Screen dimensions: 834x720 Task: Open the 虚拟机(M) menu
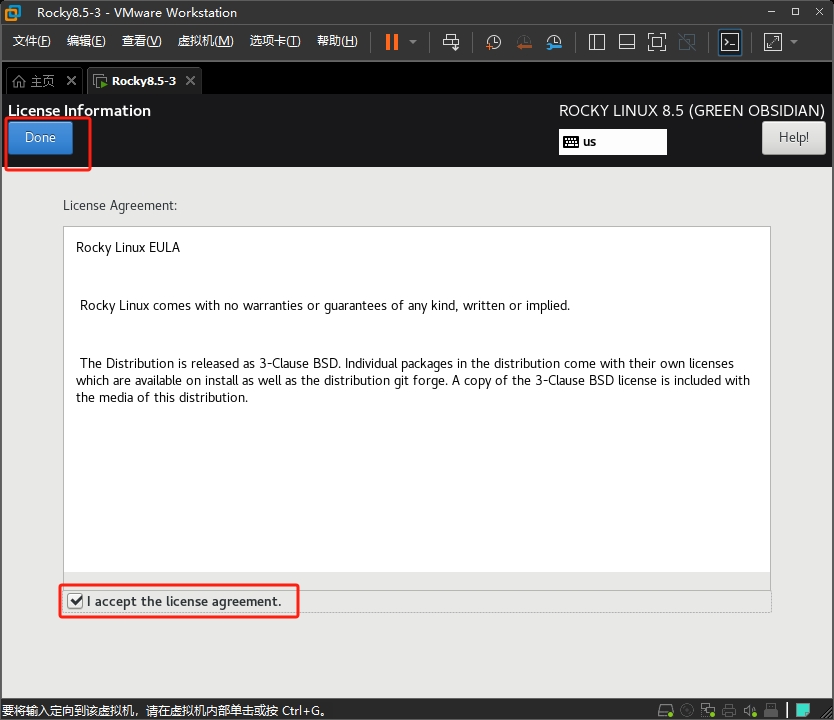click(x=205, y=41)
